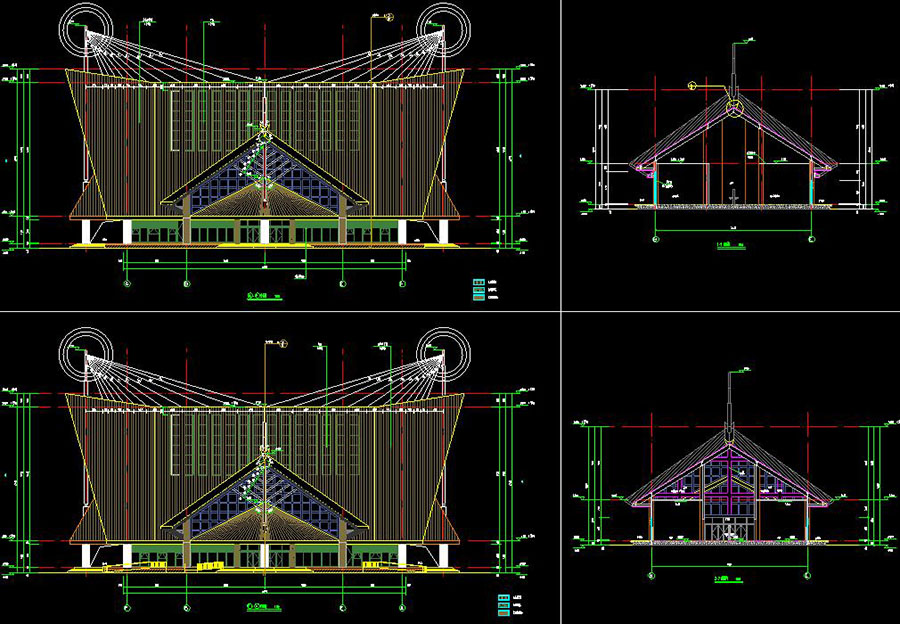Click drawing title label below top-right section
900x624 pixels.
(727, 246)
